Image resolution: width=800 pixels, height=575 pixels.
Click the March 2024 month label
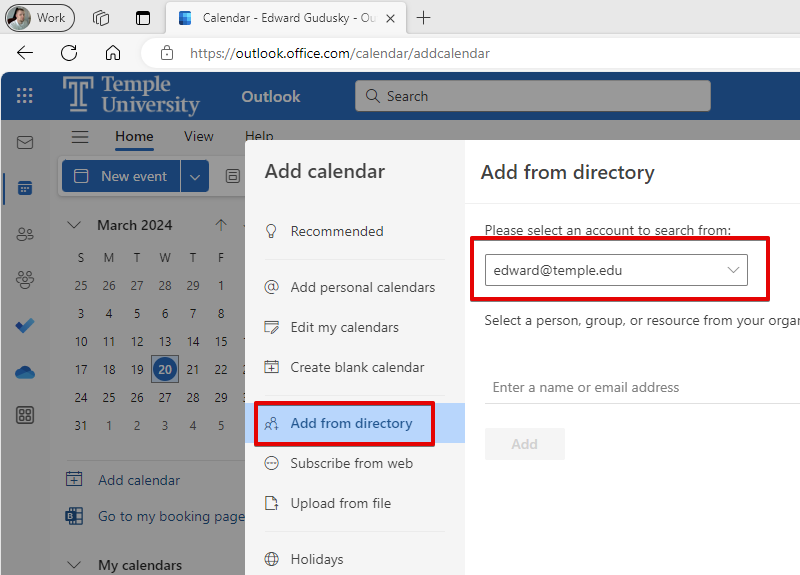pos(135,225)
